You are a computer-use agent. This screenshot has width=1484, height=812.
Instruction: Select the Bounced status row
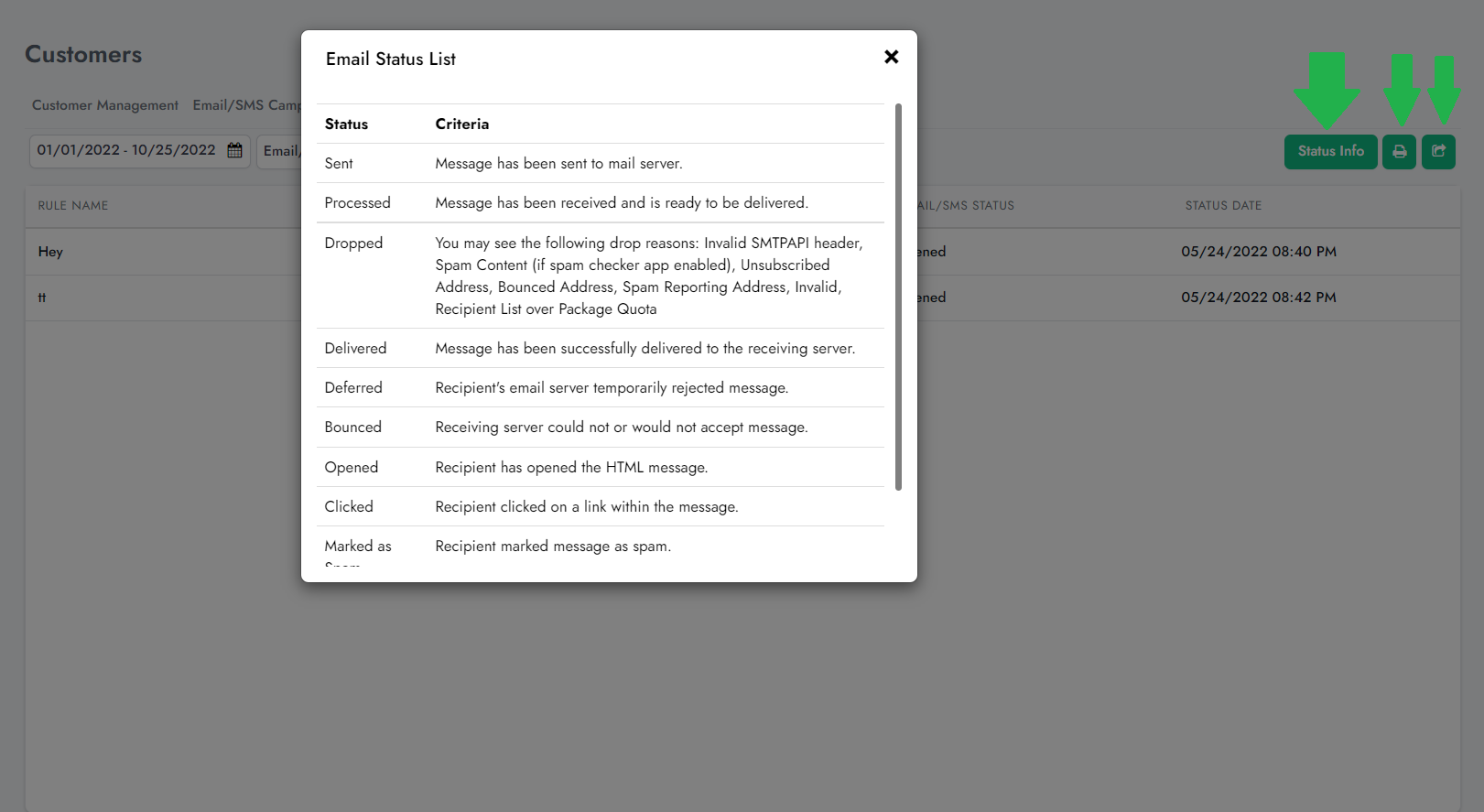pos(352,428)
